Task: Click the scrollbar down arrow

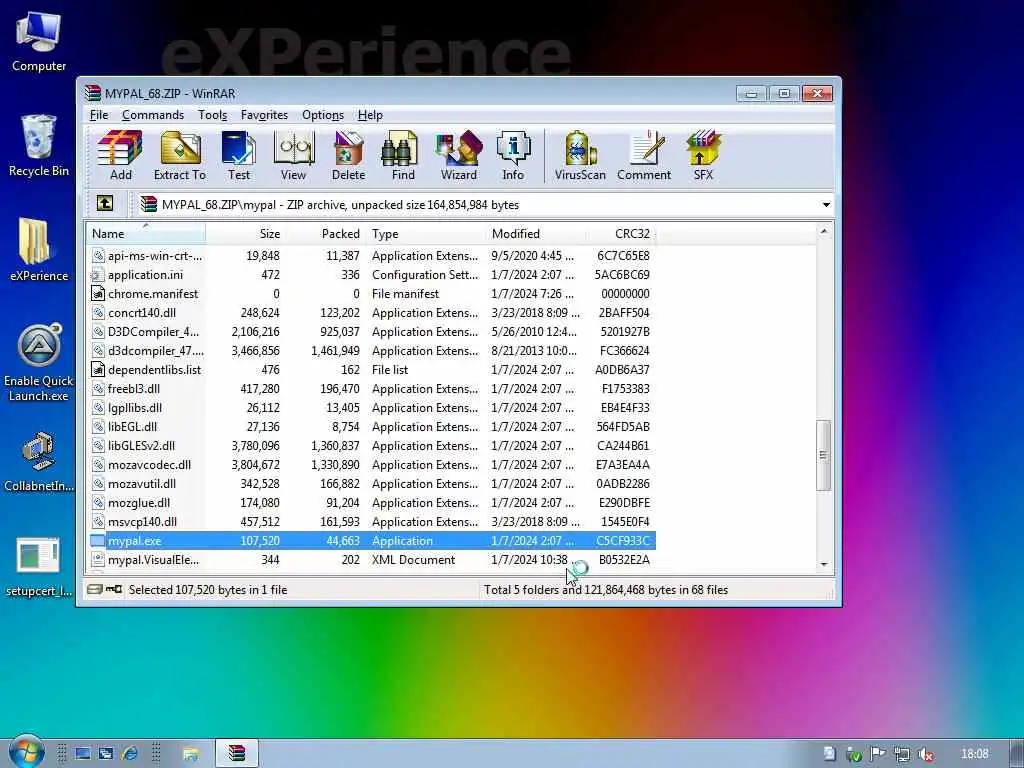Action: [x=824, y=564]
